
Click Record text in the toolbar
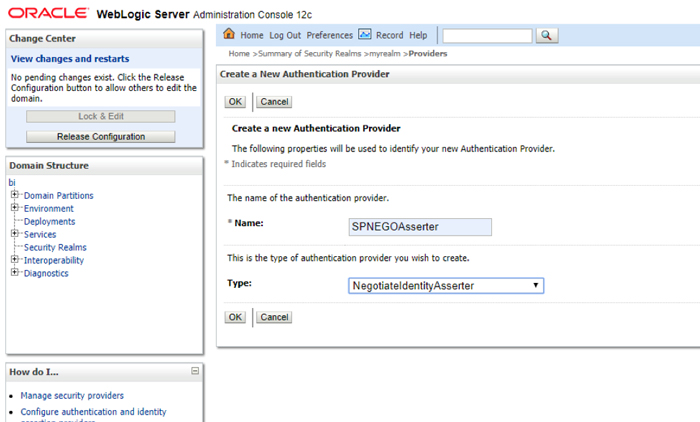coord(389,35)
